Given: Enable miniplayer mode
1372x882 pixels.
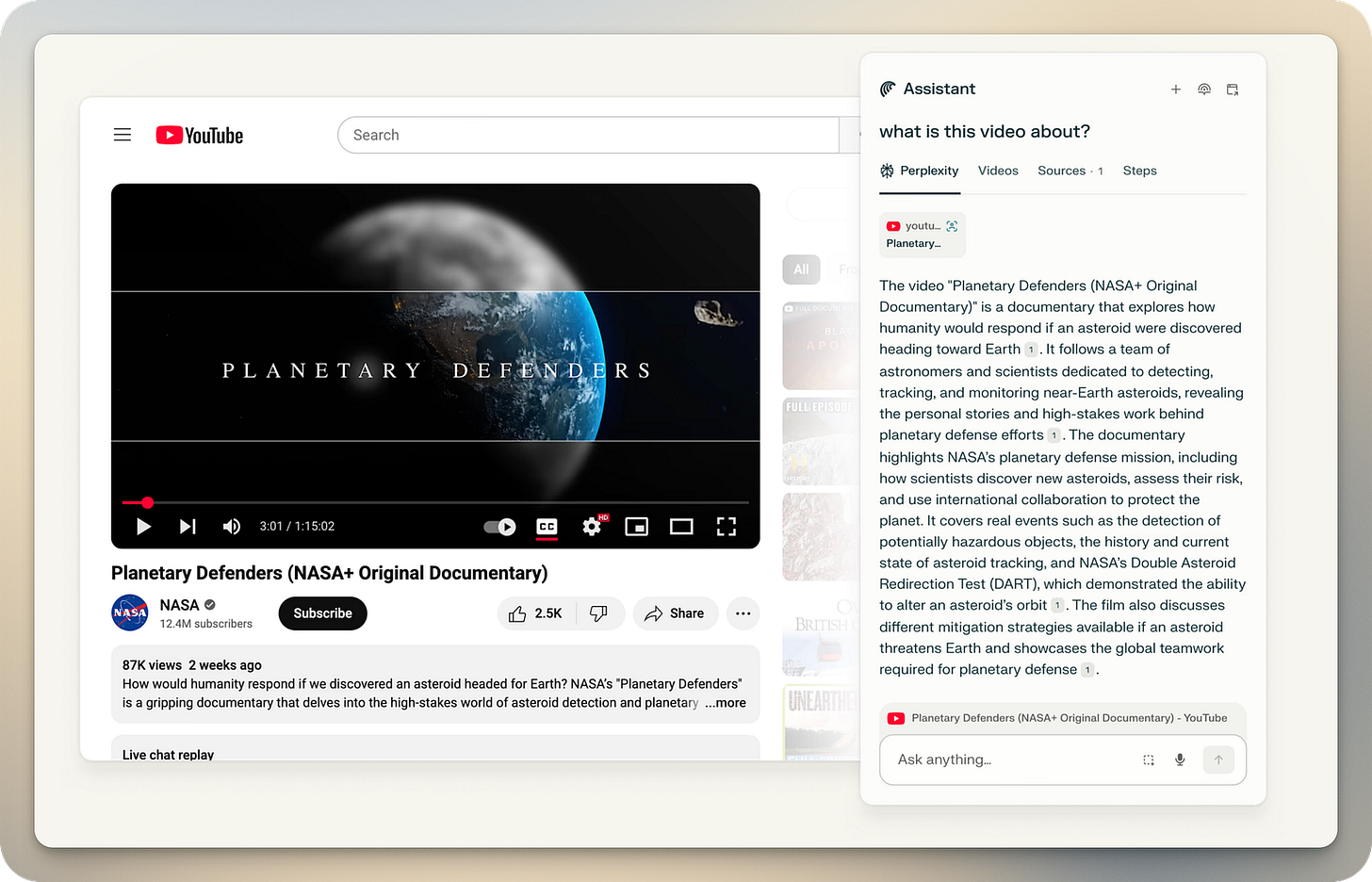Looking at the screenshot, I should tap(637, 527).
